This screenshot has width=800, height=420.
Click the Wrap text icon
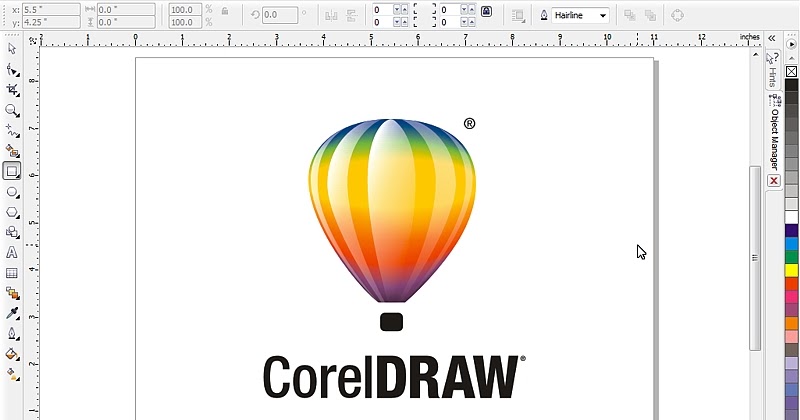pyautogui.click(x=518, y=15)
